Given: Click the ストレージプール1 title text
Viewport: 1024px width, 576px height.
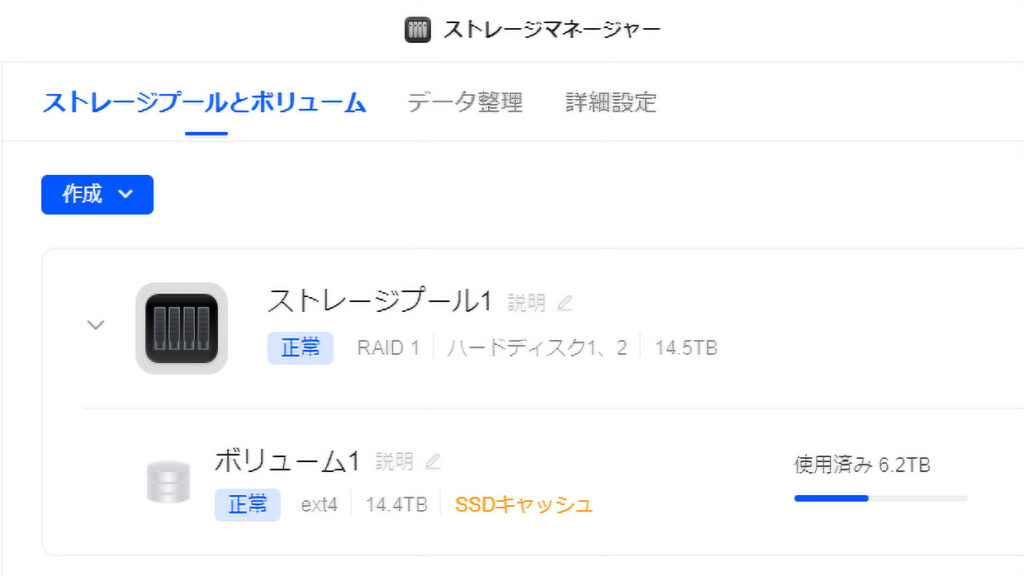Looking at the screenshot, I should click(x=380, y=300).
